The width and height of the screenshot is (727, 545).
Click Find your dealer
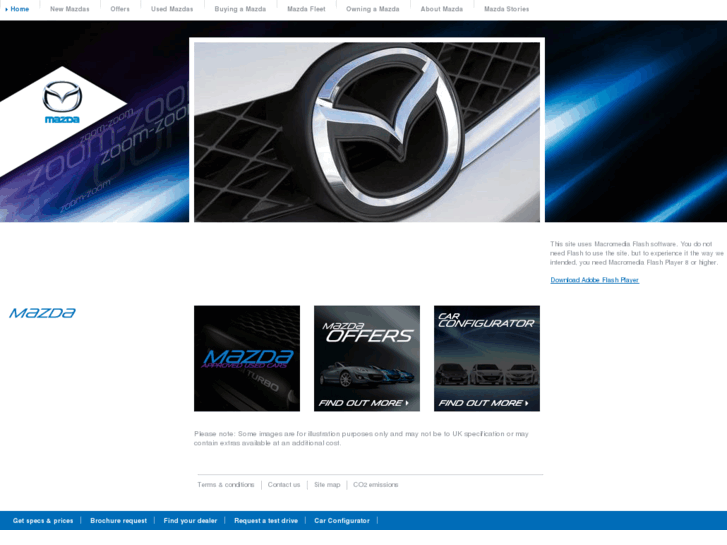point(190,520)
